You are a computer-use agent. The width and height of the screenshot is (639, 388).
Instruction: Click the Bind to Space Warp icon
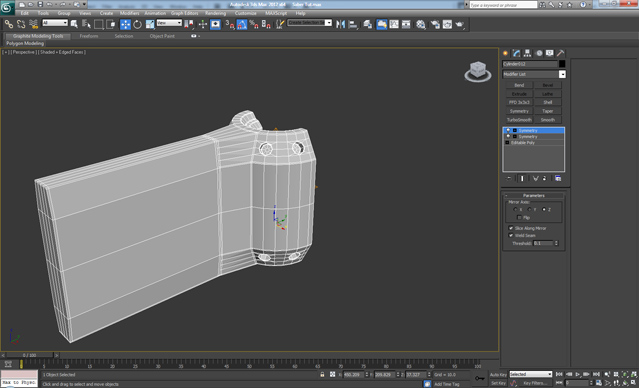[x=33, y=24]
